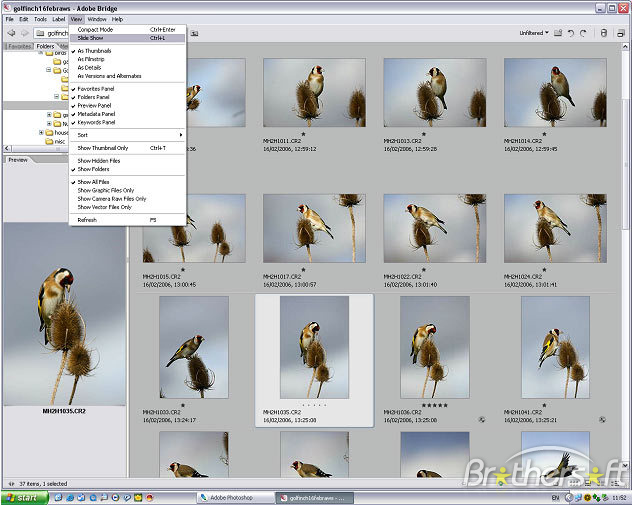The width and height of the screenshot is (632, 505).
Task: Uncheck the Metadata Panel option
Action: pos(127,114)
